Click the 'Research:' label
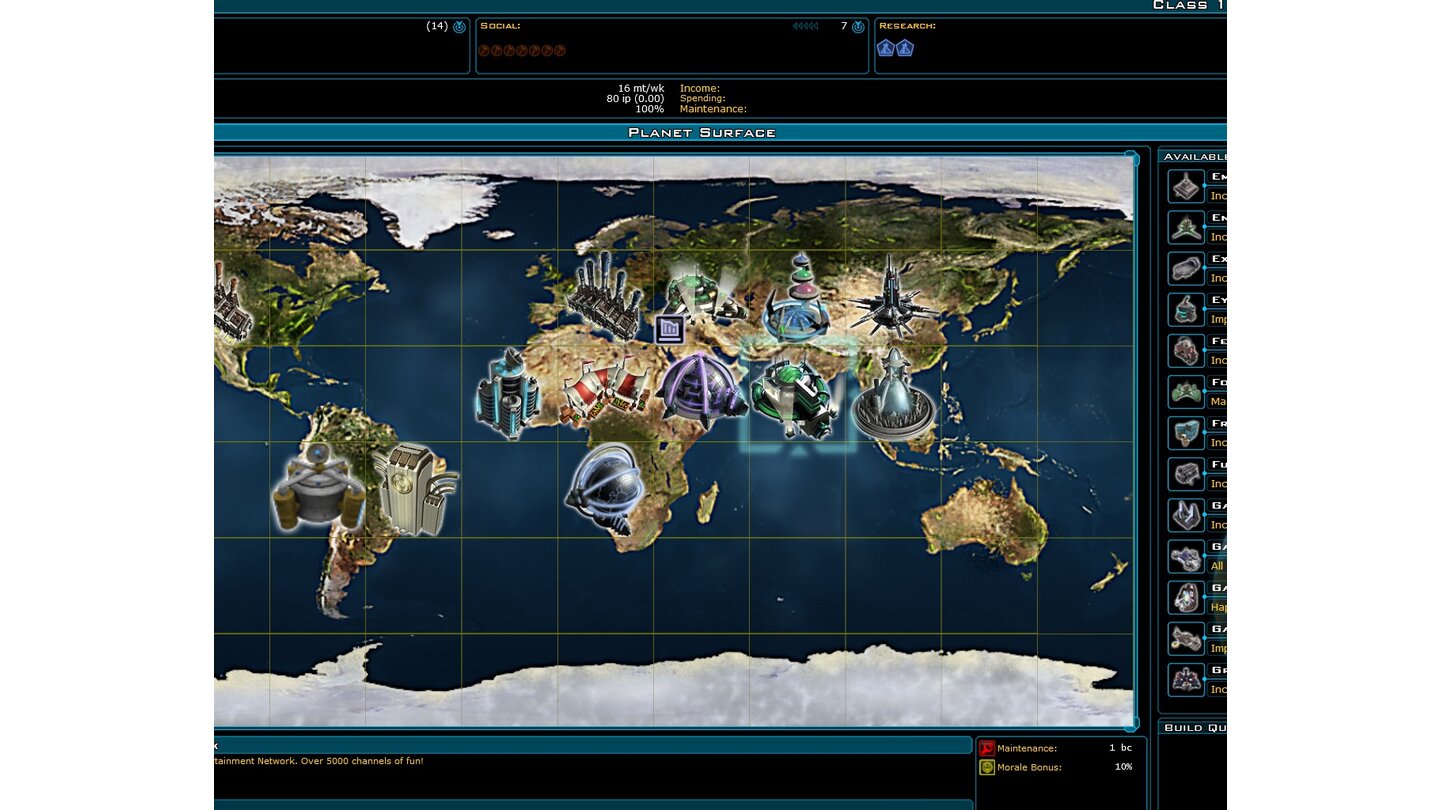The width and height of the screenshot is (1440, 810). [x=907, y=26]
